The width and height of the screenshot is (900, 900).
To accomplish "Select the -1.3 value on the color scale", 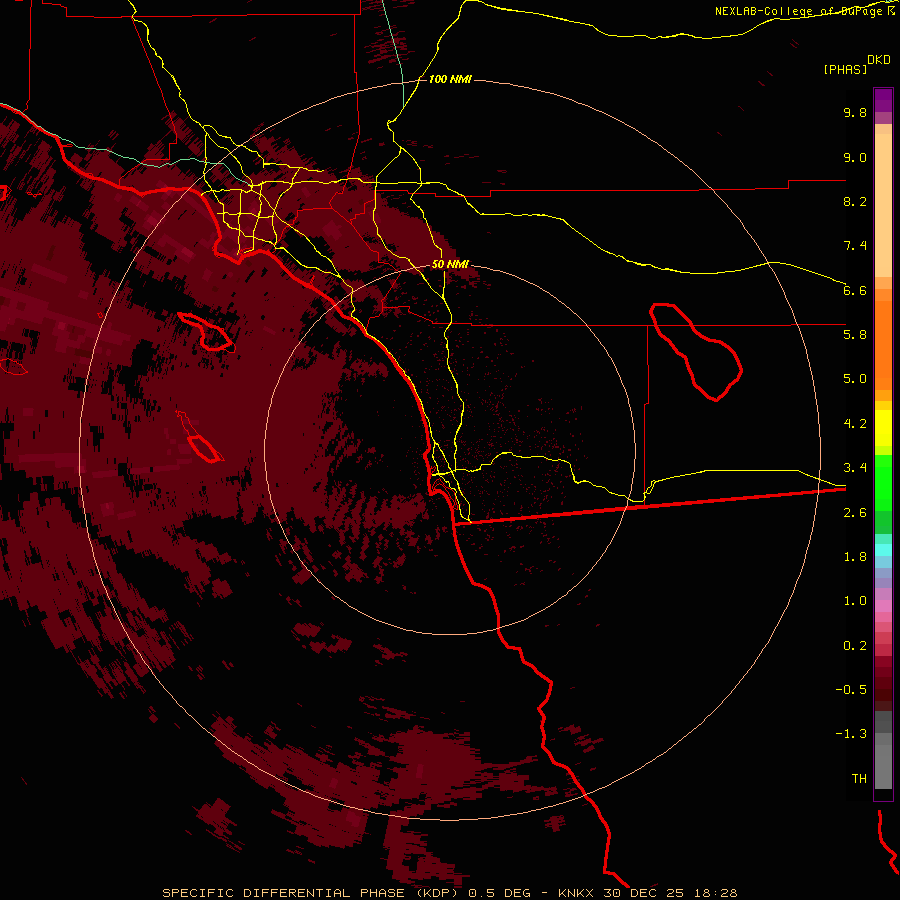I will 851,734.
